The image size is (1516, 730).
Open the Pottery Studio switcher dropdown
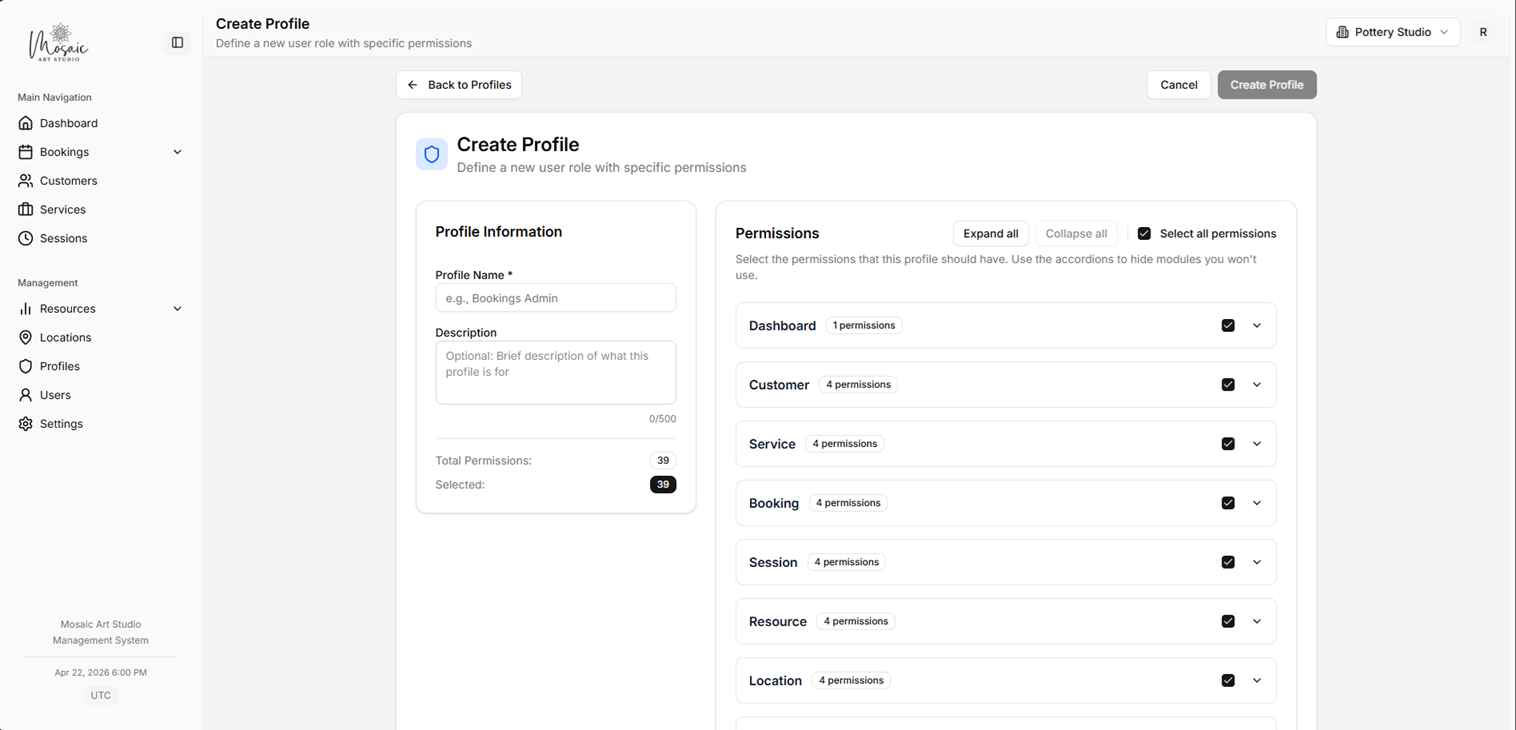tap(1392, 31)
